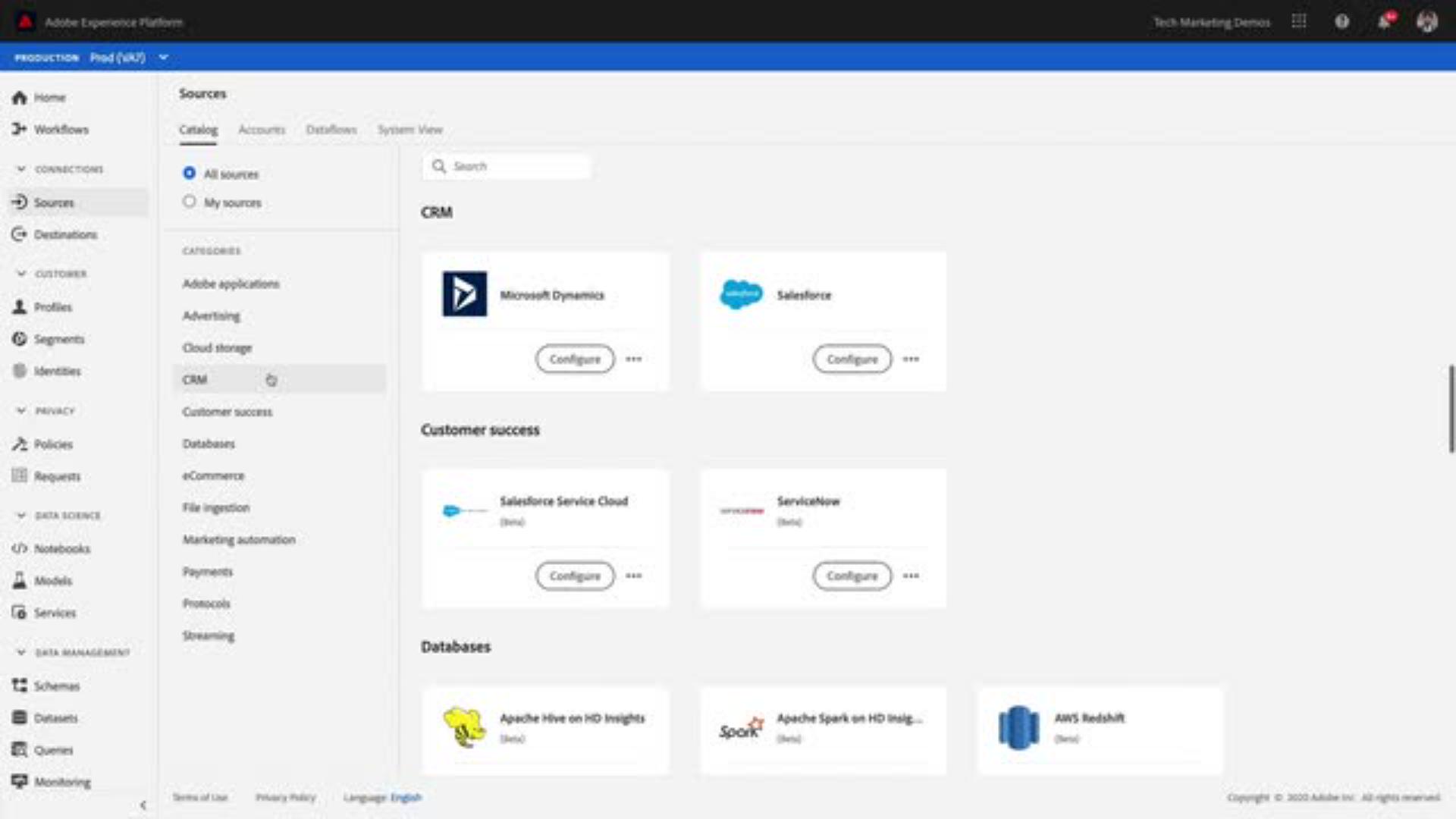Switch to the Dataflows tab

[x=331, y=130]
